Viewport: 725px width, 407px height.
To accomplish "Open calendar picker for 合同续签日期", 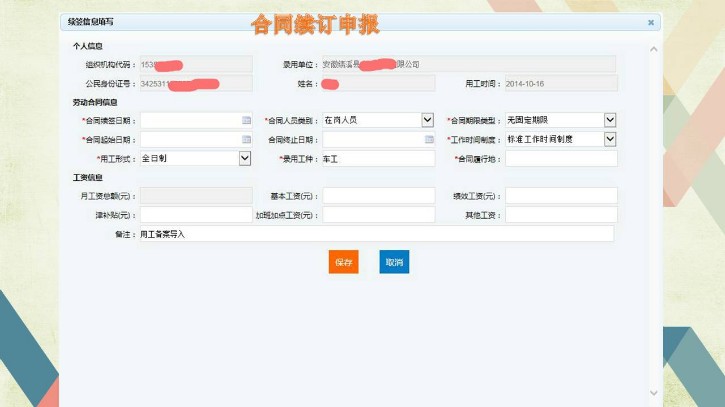I will click(246, 120).
